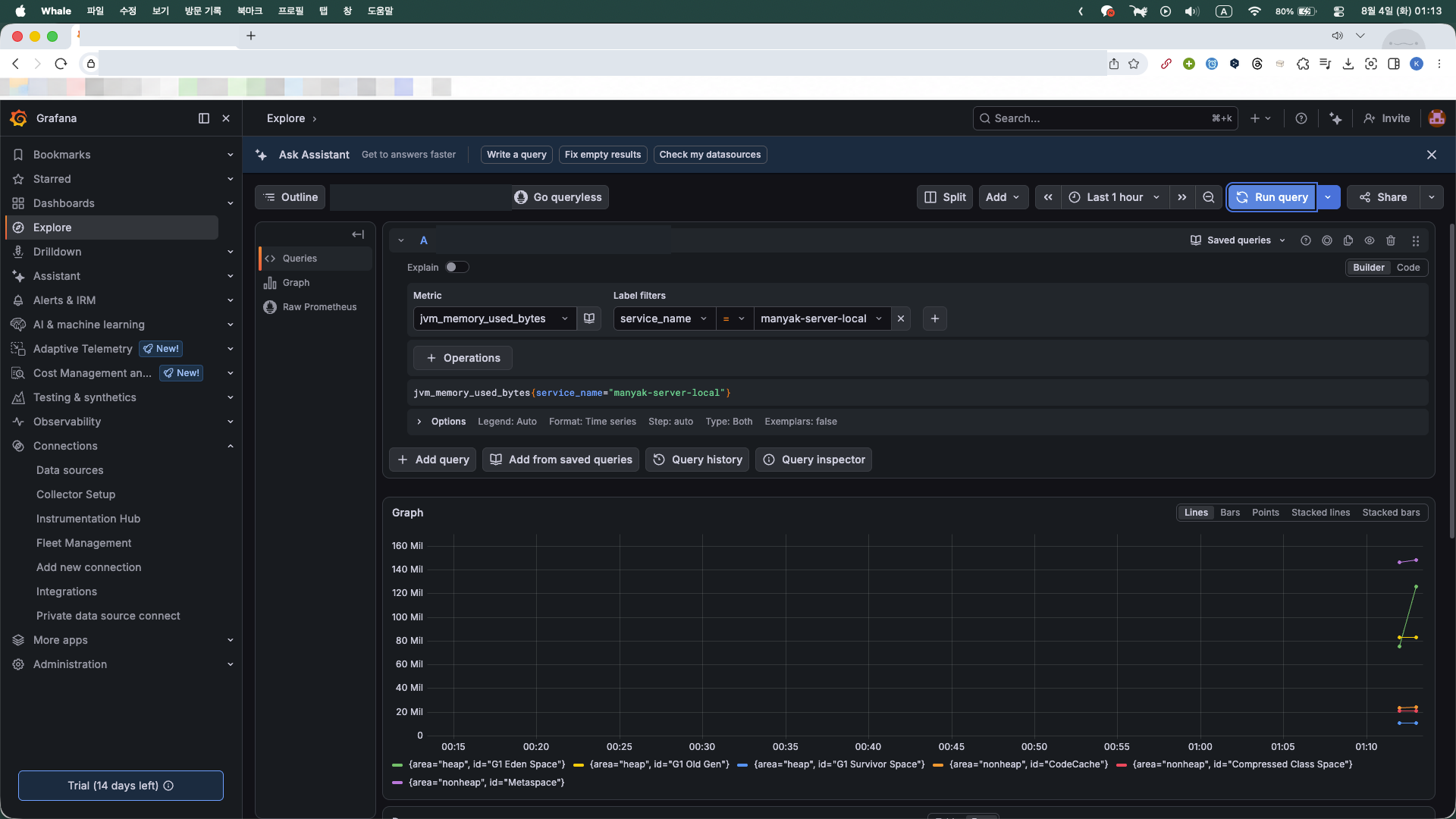Close the Grafana sidebar menu
The height and width of the screenshot is (819, 1456).
226,118
